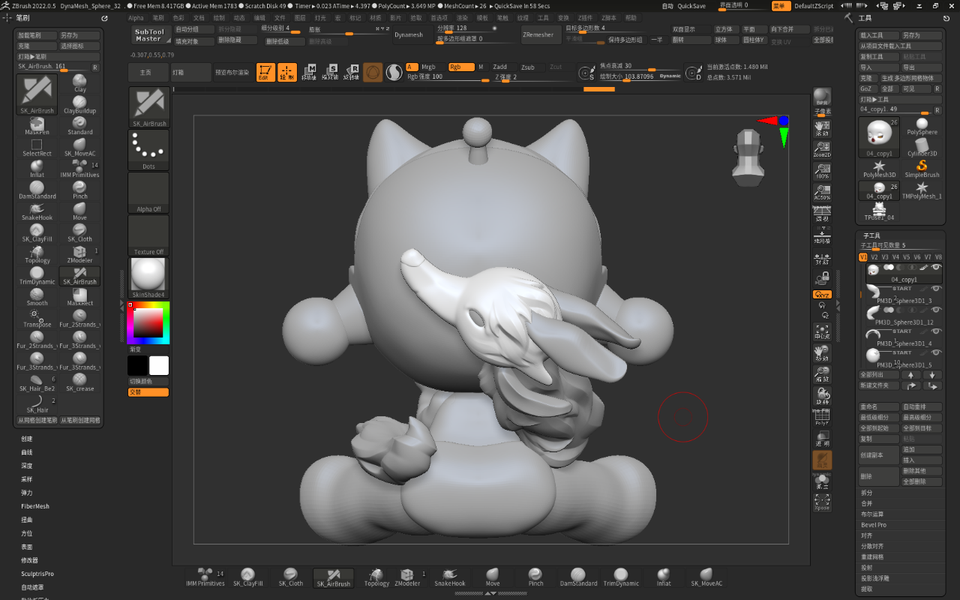Image resolution: width=960 pixels, height=600 pixels.
Task: Enable Zsub sculpt mode
Action: (x=528, y=67)
